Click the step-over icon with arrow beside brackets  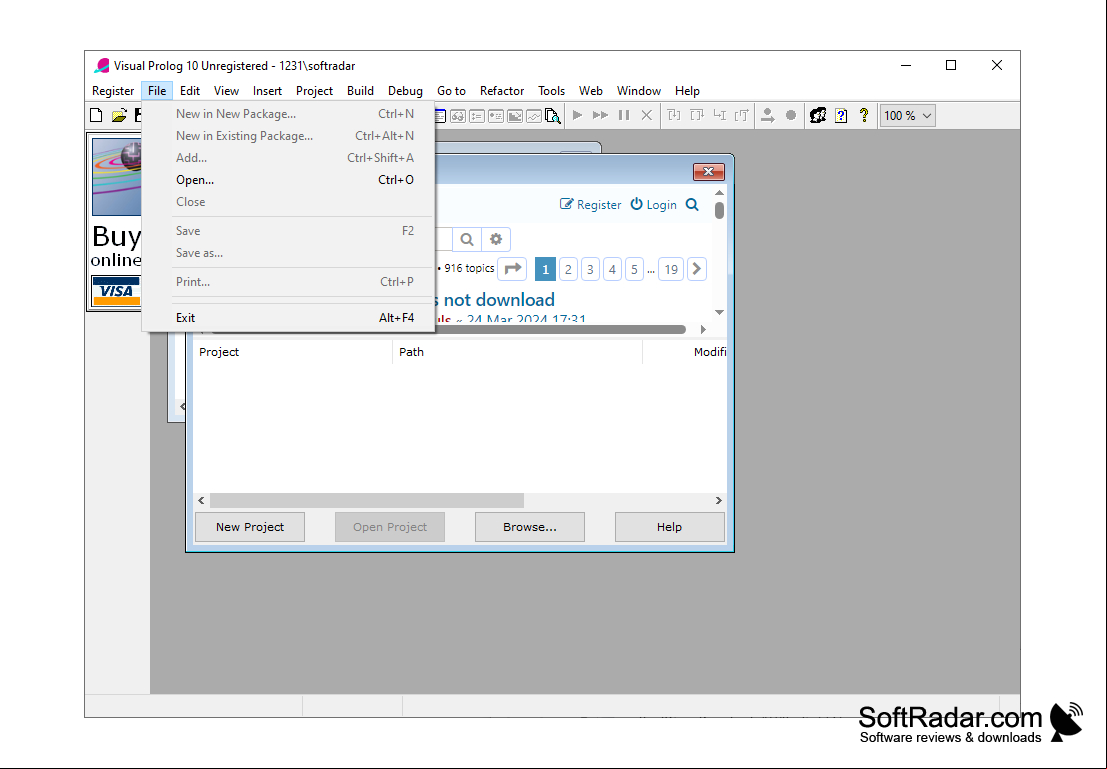click(x=697, y=115)
